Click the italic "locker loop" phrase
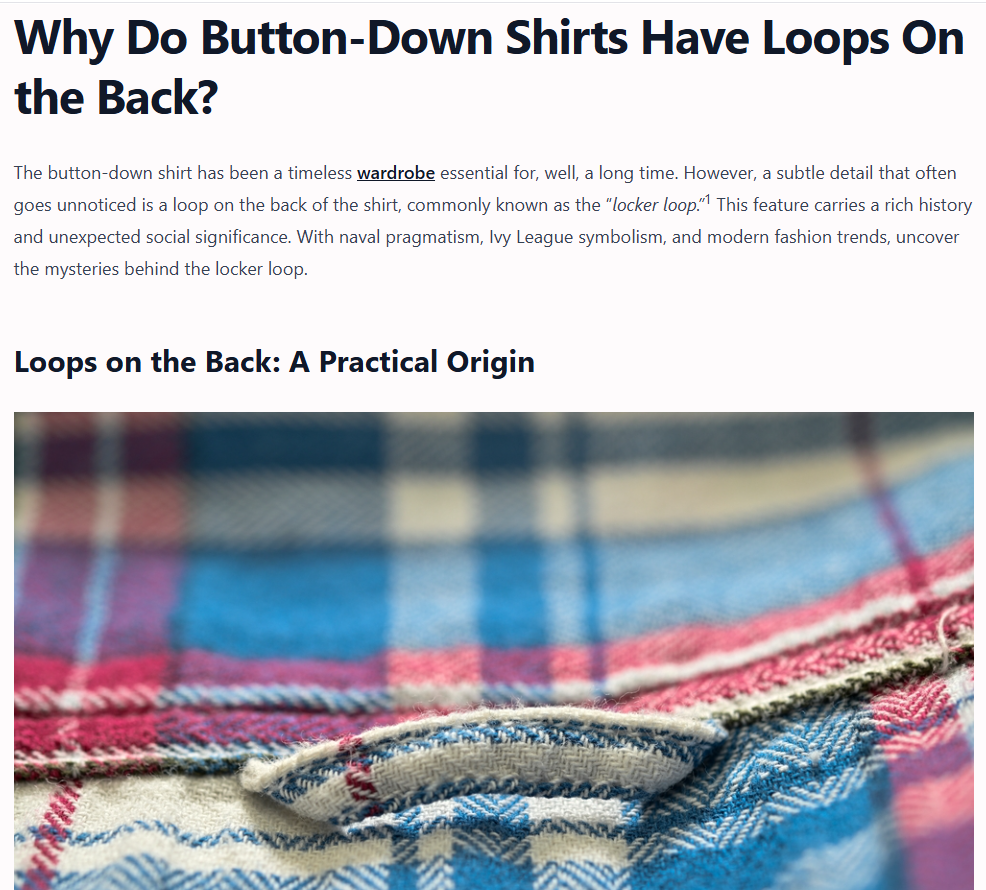986x890 pixels. 655,205
